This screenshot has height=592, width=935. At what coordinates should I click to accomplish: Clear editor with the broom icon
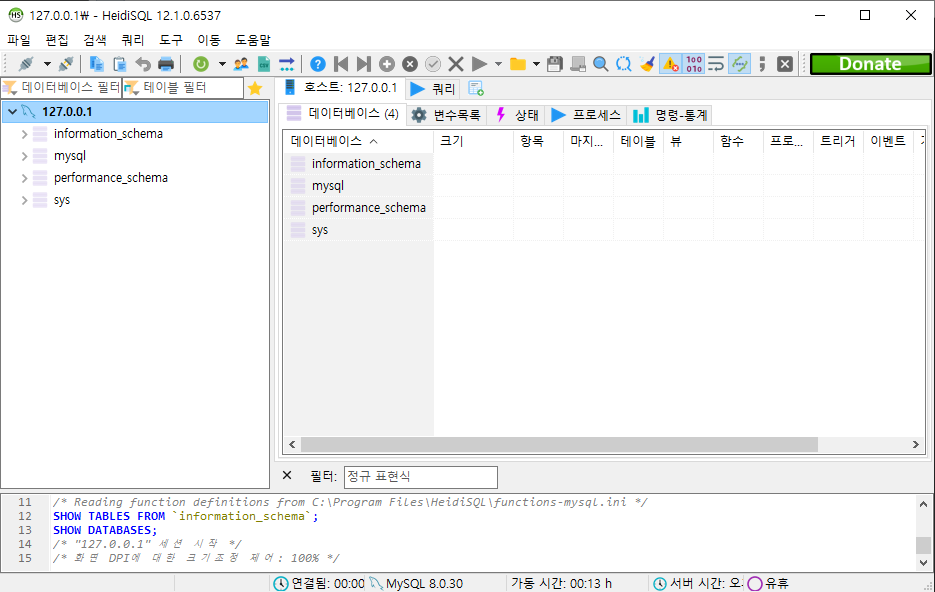click(647, 64)
